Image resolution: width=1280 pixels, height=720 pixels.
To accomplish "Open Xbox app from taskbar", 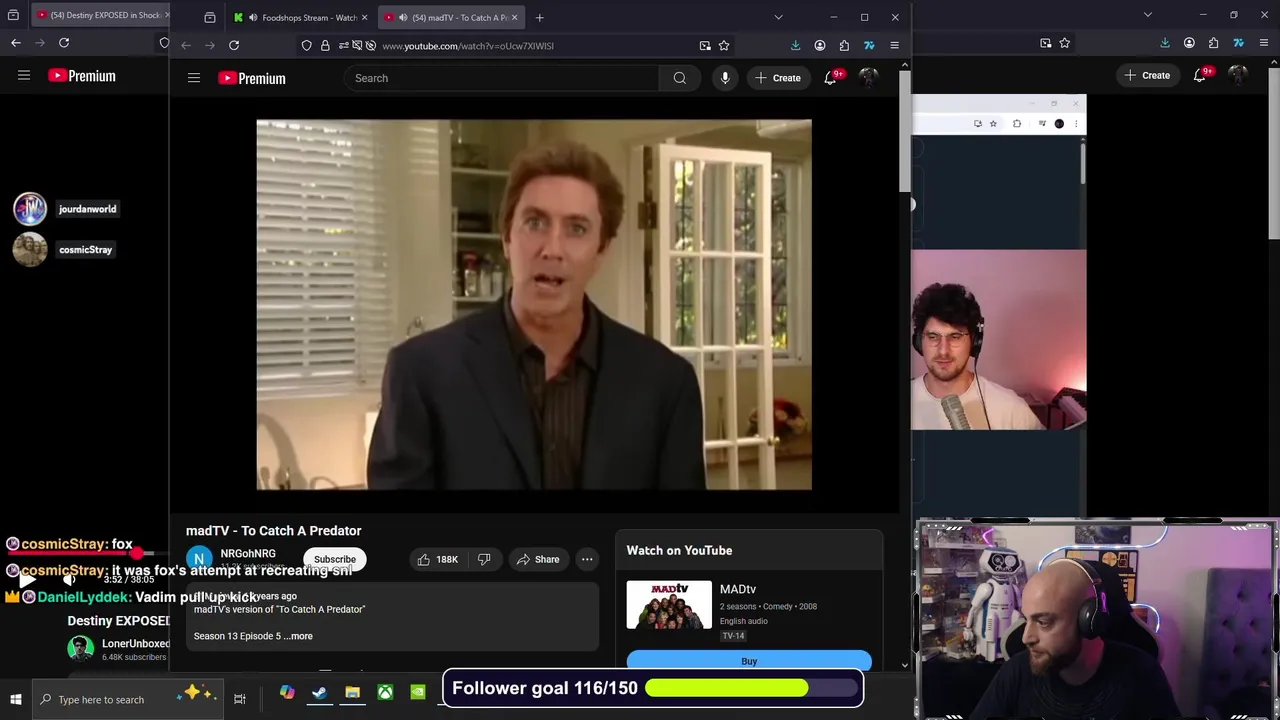I will coord(385,693).
